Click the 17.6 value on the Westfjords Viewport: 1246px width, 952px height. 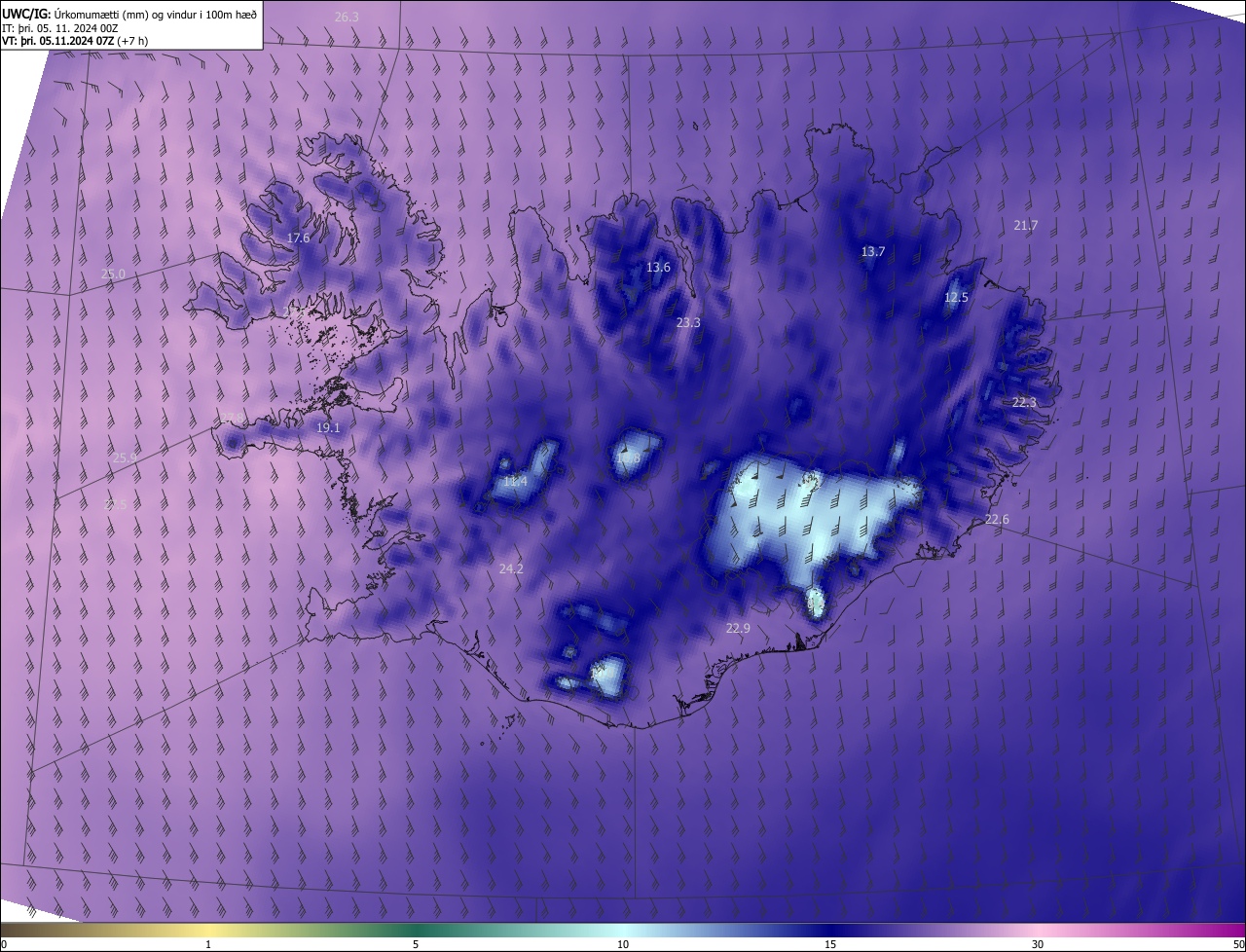click(x=298, y=238)
